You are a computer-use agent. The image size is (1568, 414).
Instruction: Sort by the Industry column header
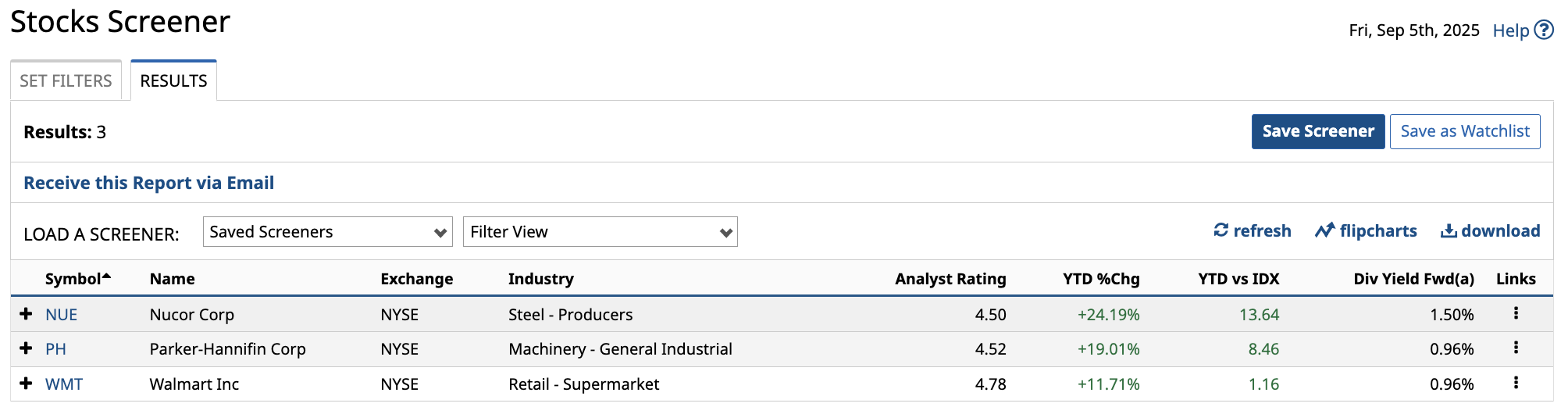click(x=541, y=279)
